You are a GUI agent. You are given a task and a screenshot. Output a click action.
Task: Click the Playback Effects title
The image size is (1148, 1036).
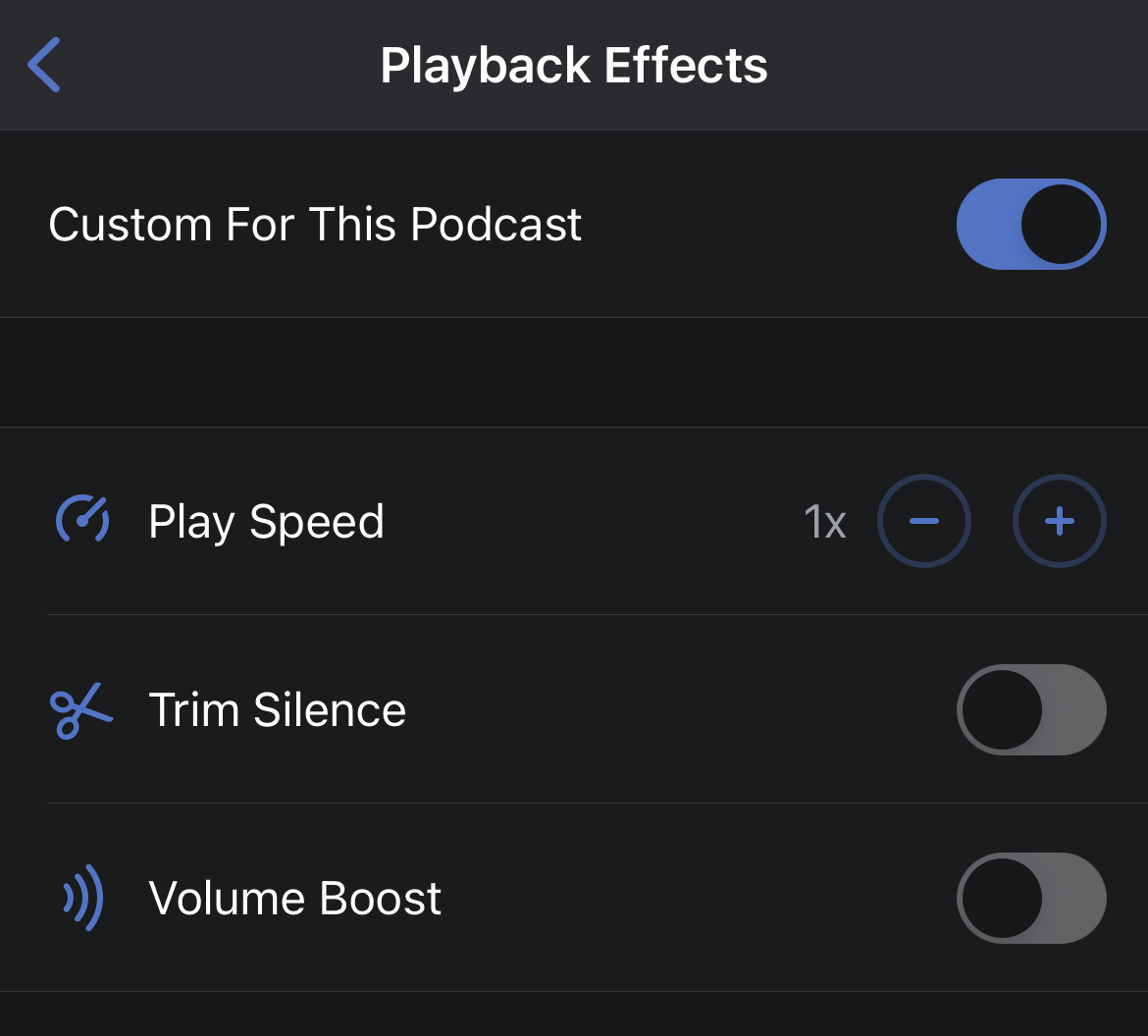(574, 66)
